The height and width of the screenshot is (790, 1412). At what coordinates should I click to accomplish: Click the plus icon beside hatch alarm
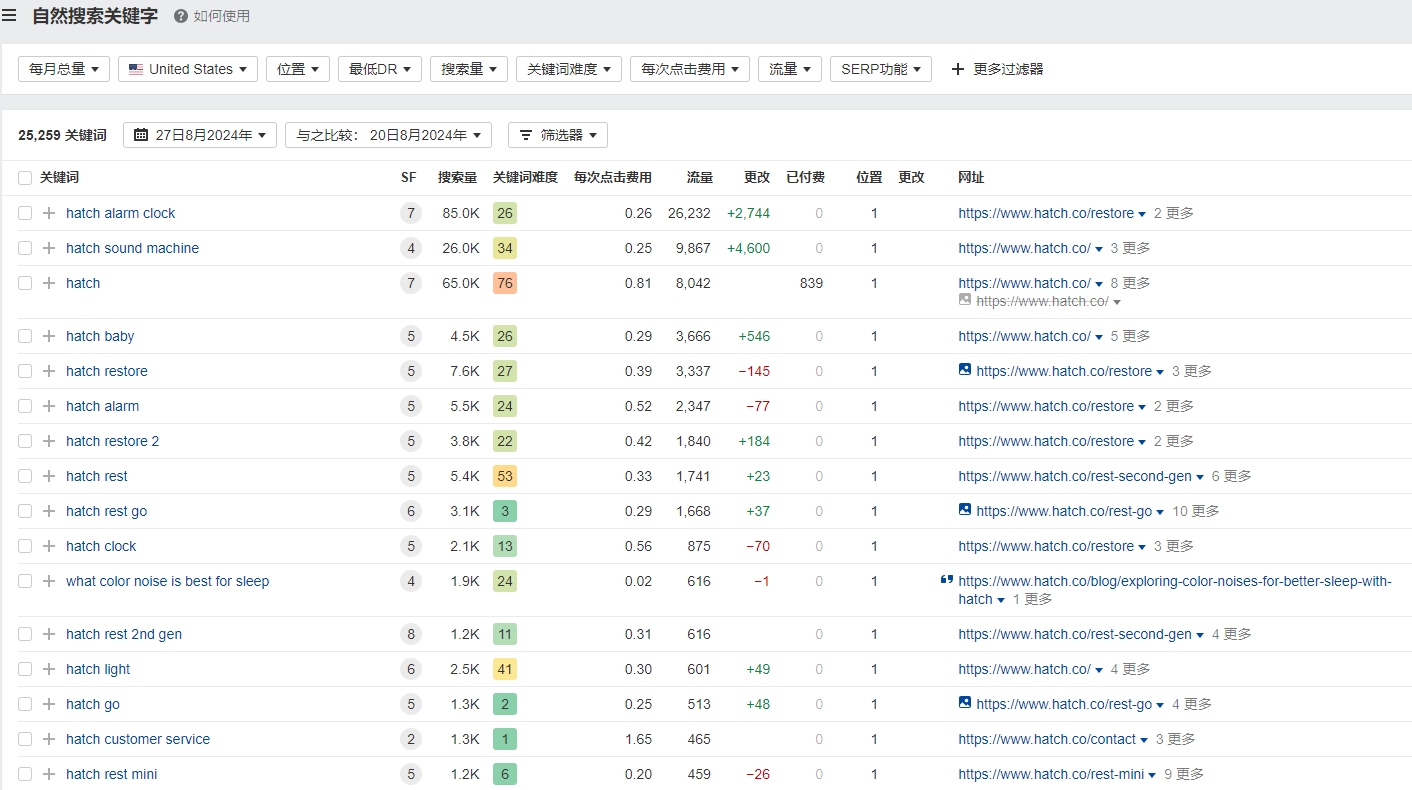49,406
